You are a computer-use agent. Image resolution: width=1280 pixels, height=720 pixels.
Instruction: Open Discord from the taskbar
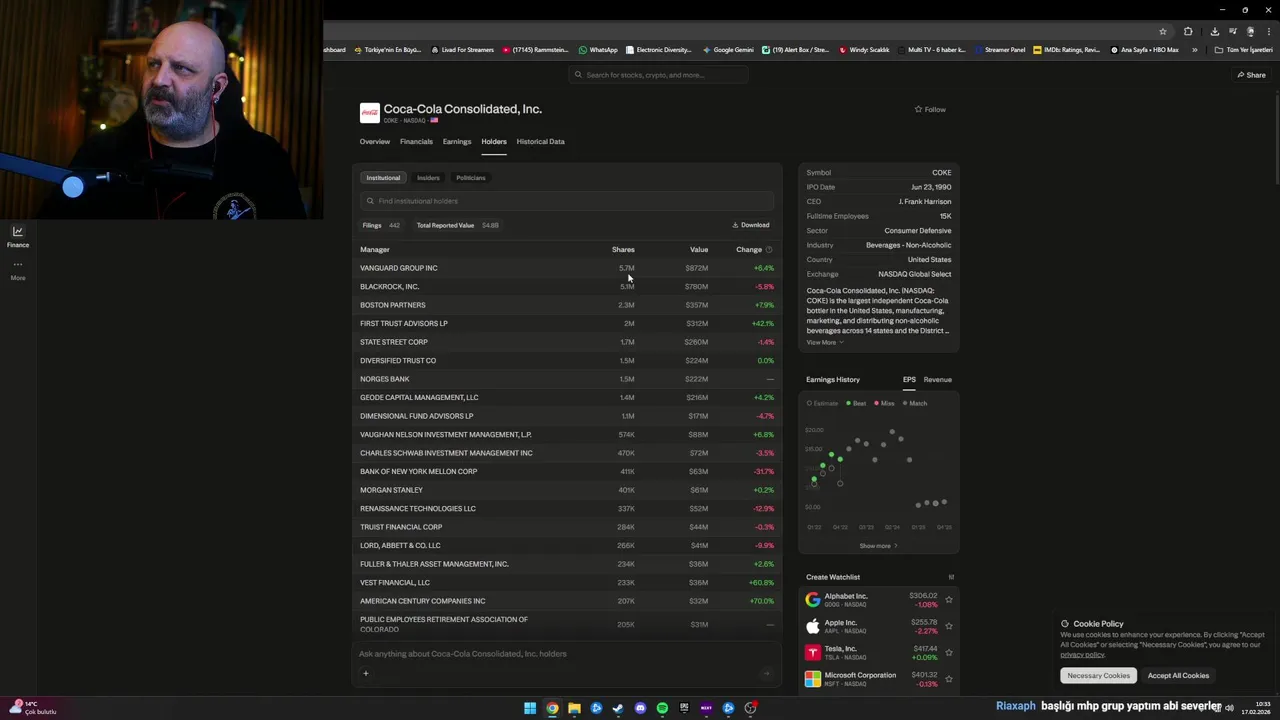(640, 708)
